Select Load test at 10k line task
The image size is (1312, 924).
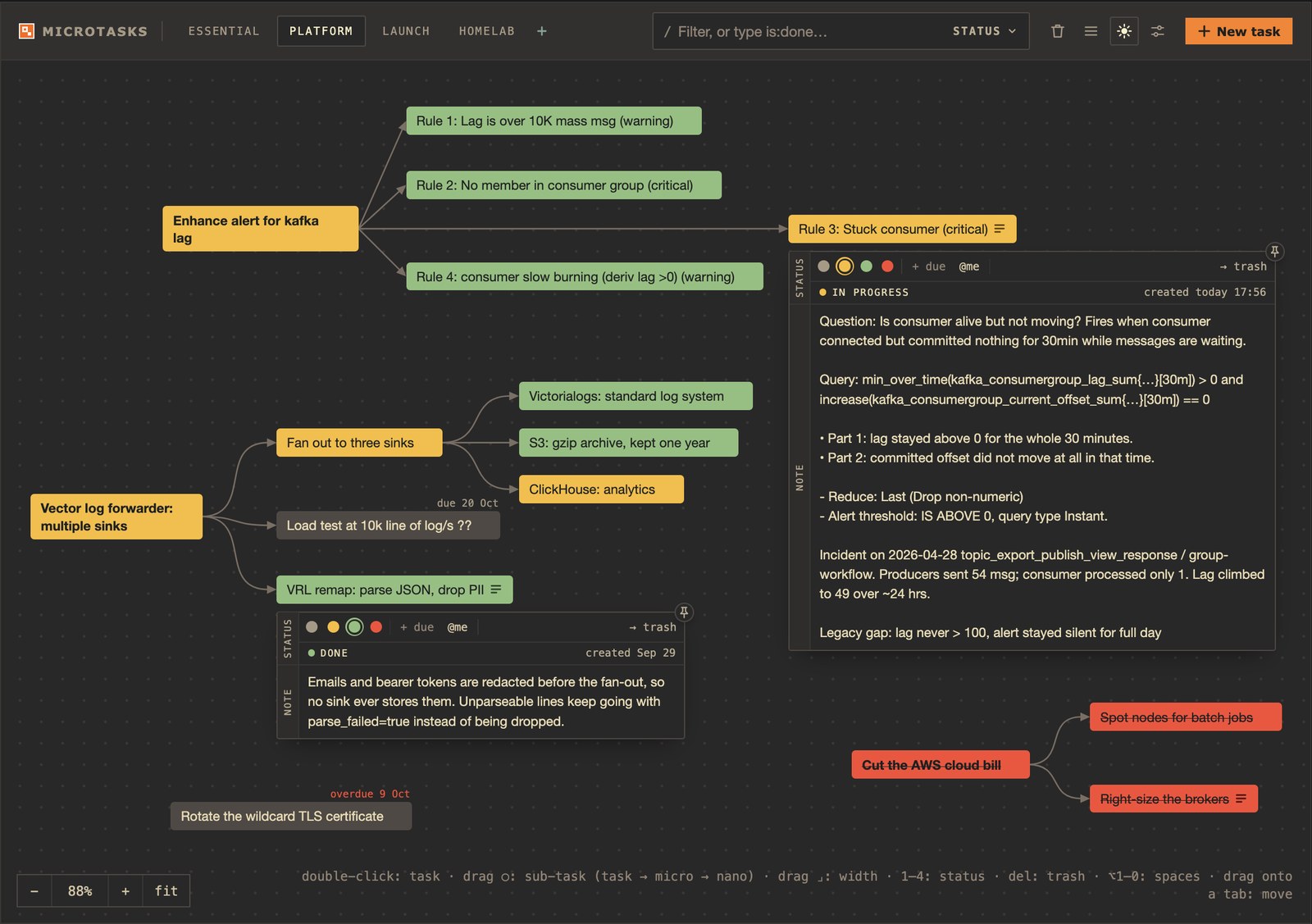388,526
